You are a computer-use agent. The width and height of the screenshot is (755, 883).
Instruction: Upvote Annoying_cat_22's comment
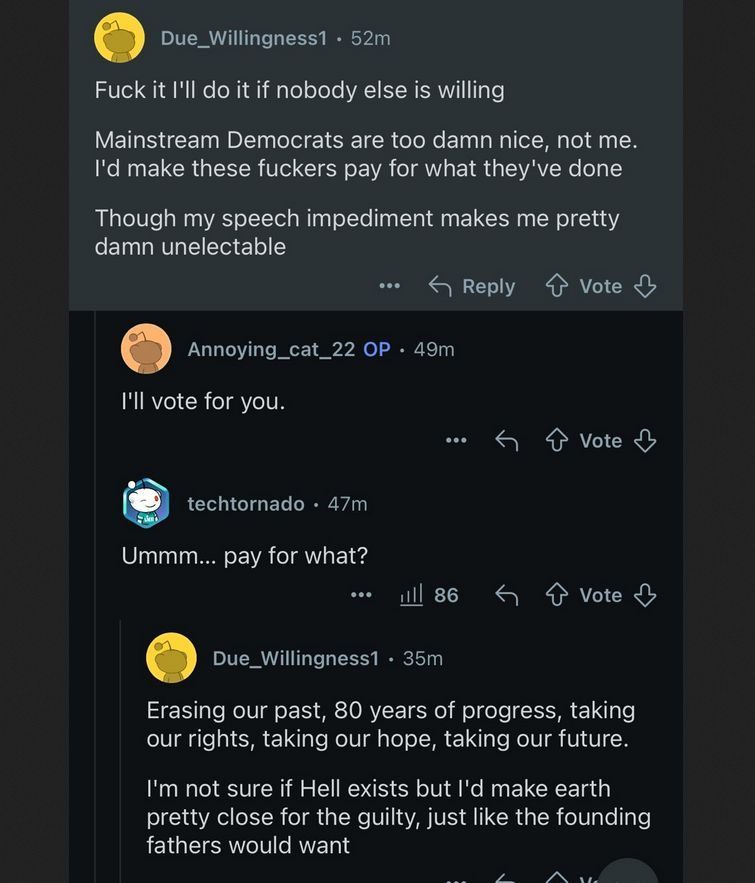coord(557,441)
